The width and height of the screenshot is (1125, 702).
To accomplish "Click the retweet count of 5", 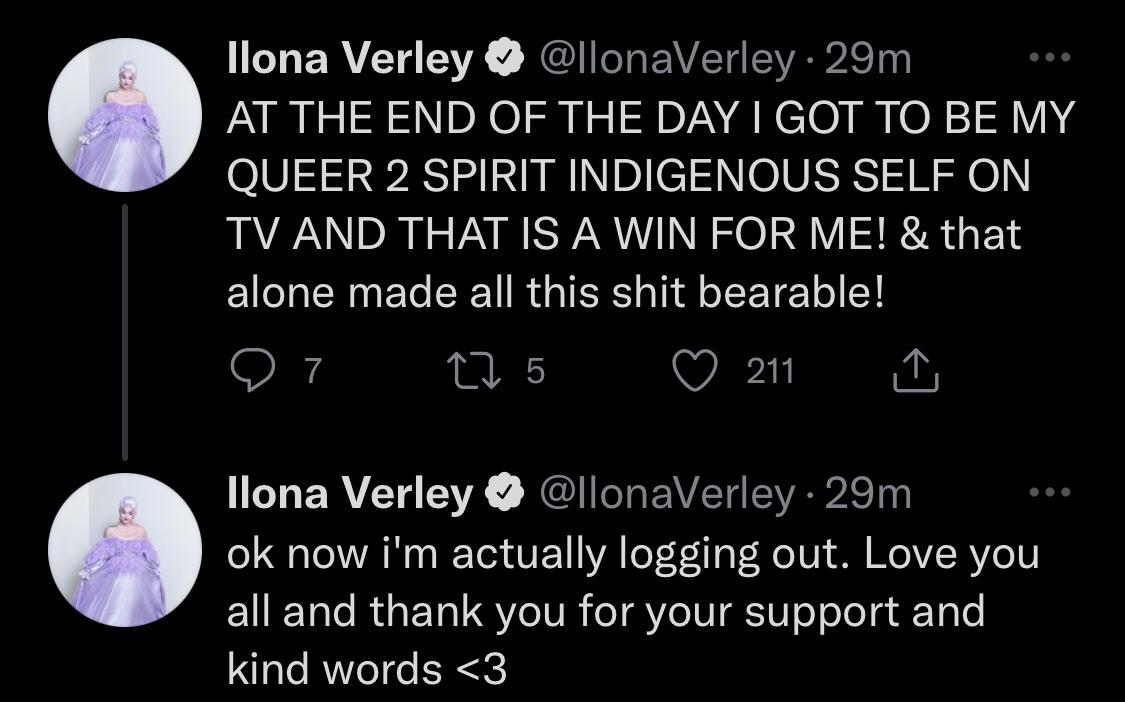I will pos(534,372).
